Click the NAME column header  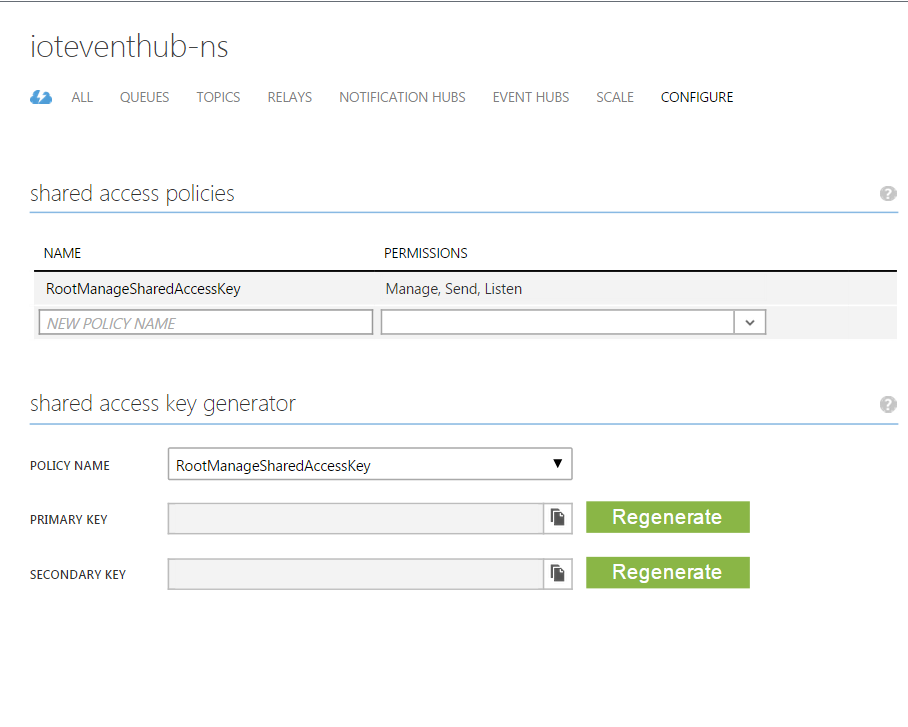pyautogui.click(x=63, y=253)
